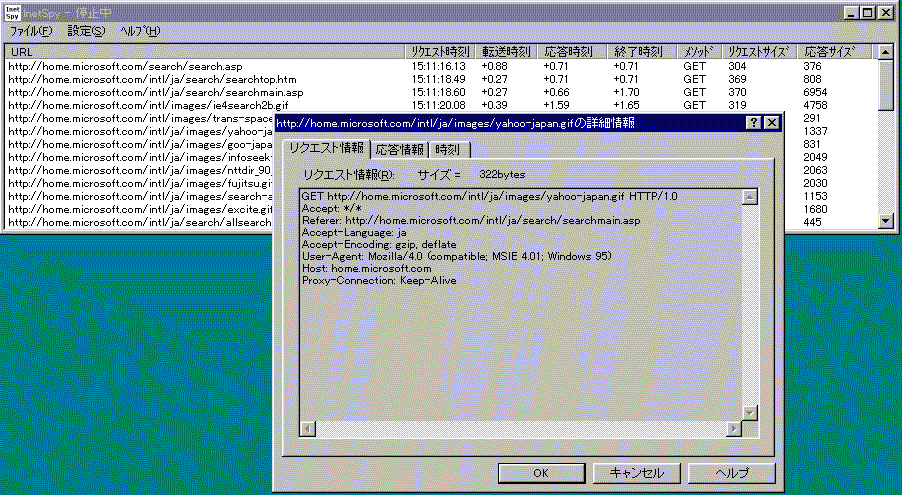Sort by the メソッド column header

[x=698, y=52]
